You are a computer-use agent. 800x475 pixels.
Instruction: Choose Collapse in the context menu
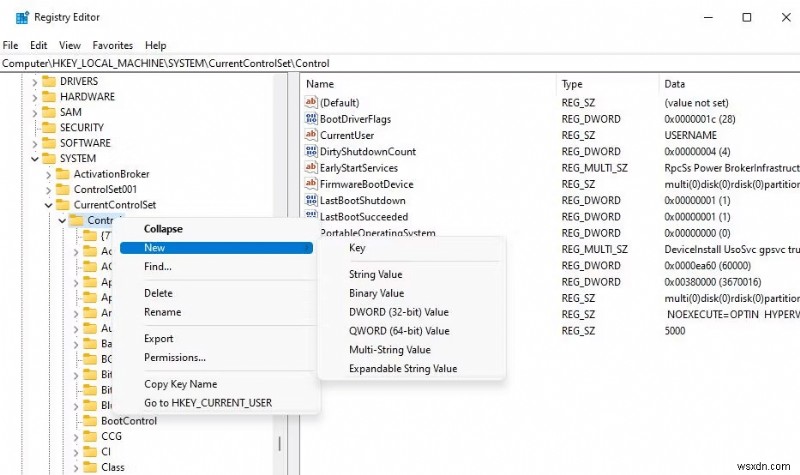tap(216, 229)
